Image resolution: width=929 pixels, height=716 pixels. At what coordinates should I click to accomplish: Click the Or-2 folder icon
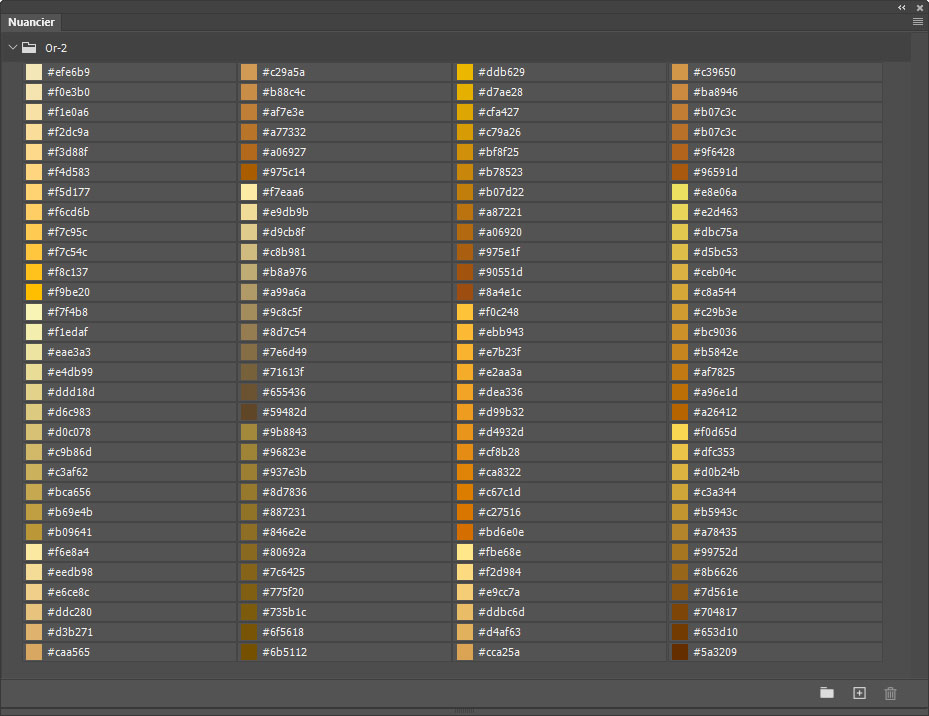29,47
